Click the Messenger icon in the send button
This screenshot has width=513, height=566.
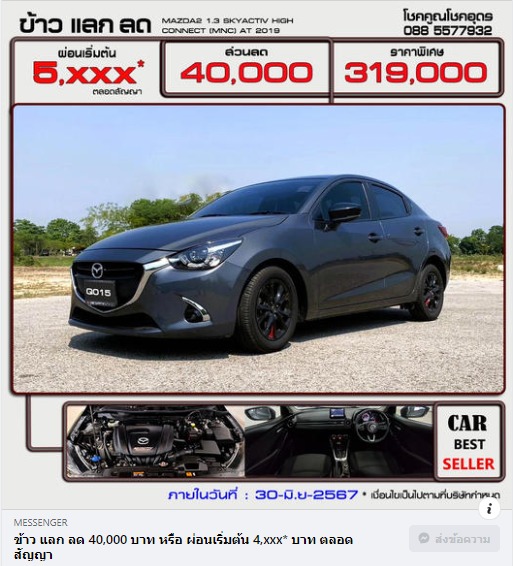point(424,538)
